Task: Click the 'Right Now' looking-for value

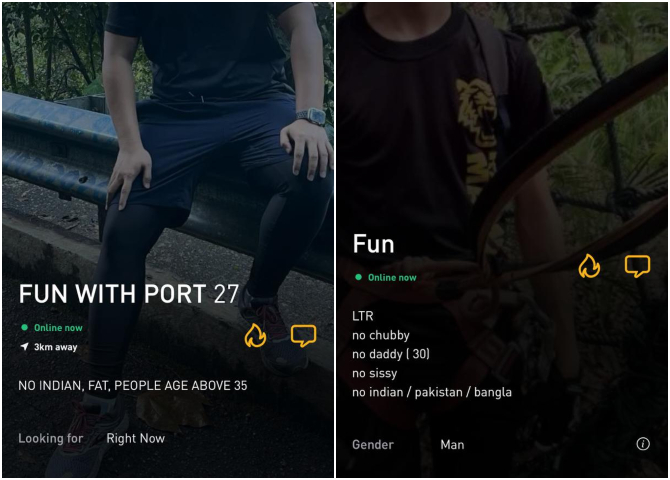Action: [135, 438]
